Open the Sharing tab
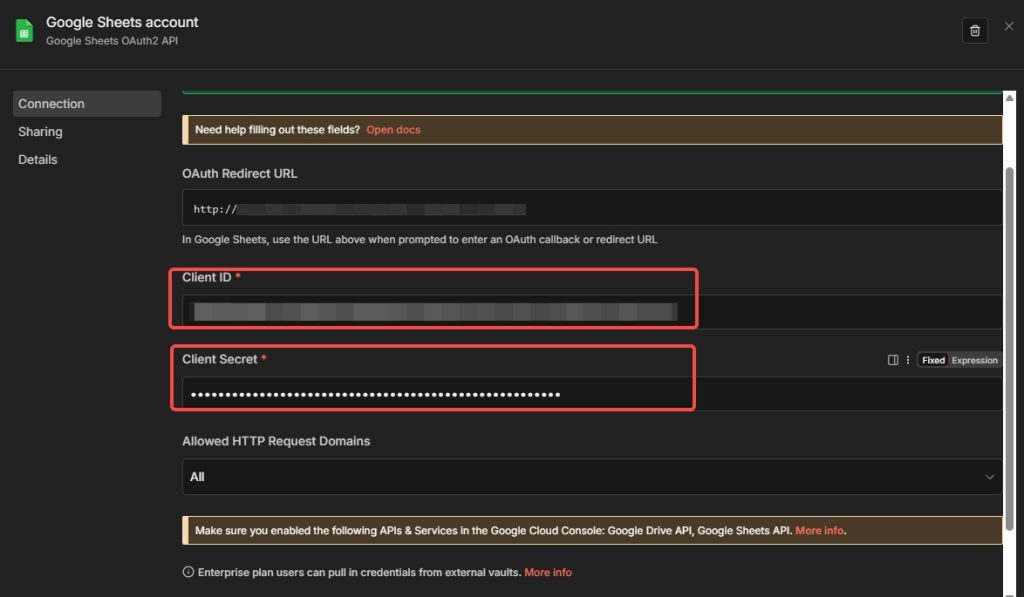This screenshot has width=1024, height=597. click(x=40, y=132)
